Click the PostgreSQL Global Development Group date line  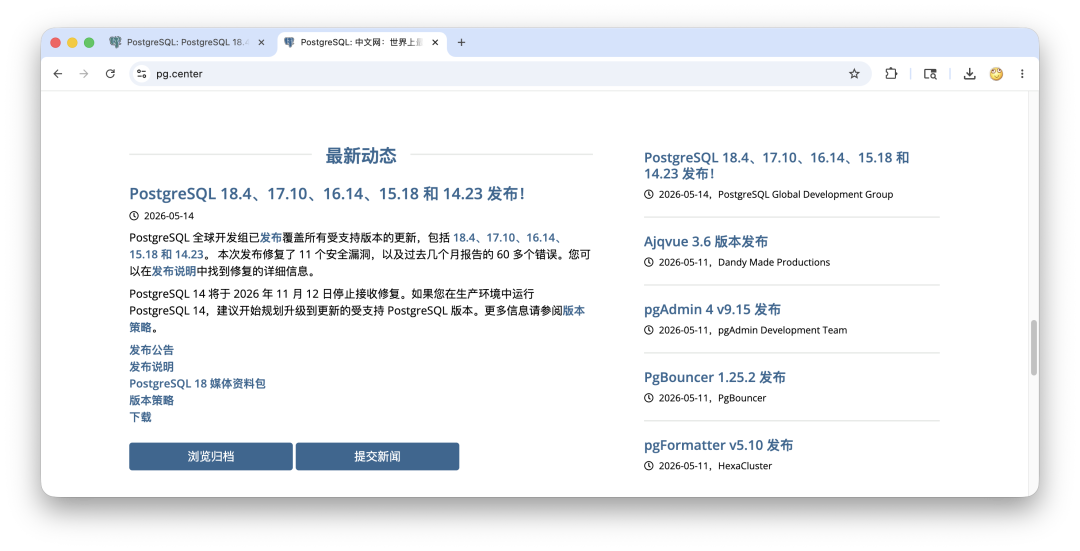click(x=769, y=194)
